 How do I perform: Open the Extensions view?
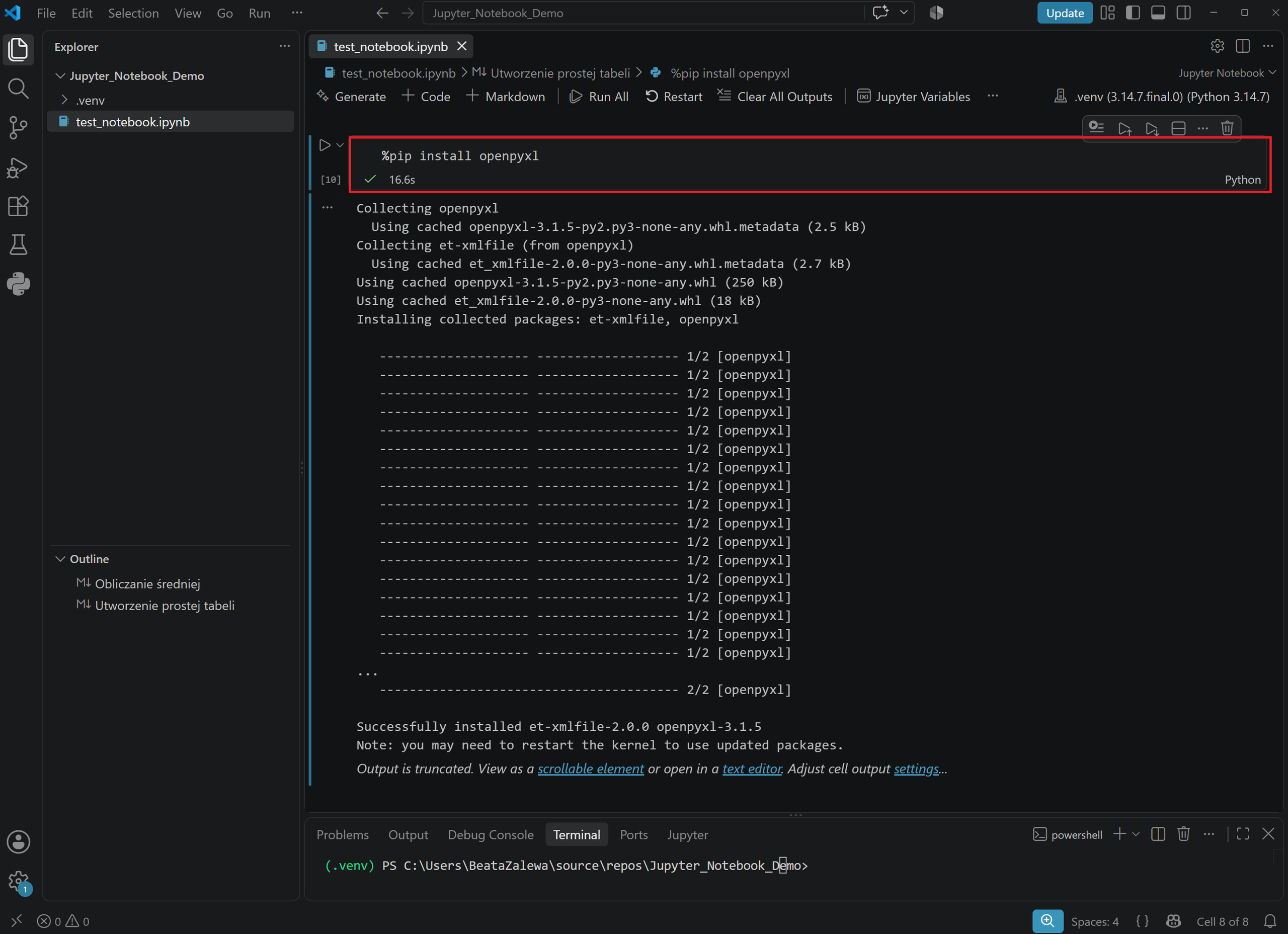[18, 206]
